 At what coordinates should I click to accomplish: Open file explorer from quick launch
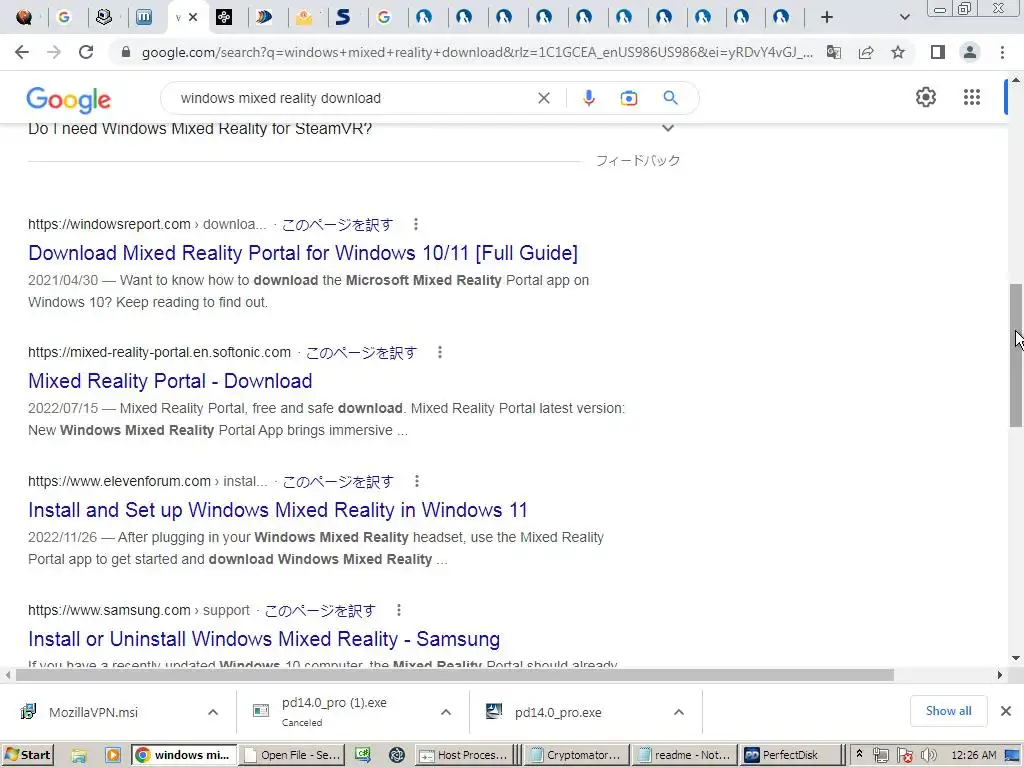[79, 756]
